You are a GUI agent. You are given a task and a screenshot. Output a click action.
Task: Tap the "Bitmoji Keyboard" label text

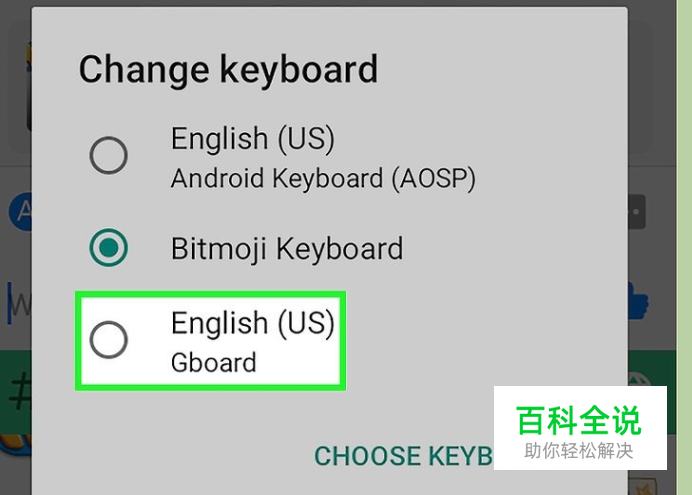tap(287, 249)
